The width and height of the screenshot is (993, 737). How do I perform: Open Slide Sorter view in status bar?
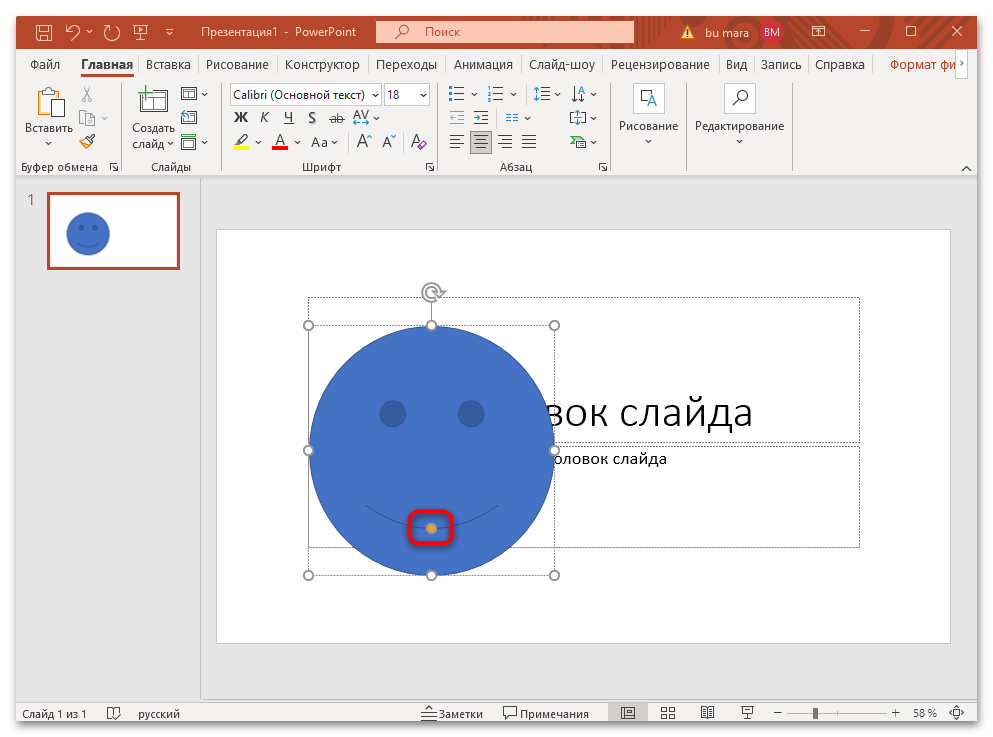(668, 713)
